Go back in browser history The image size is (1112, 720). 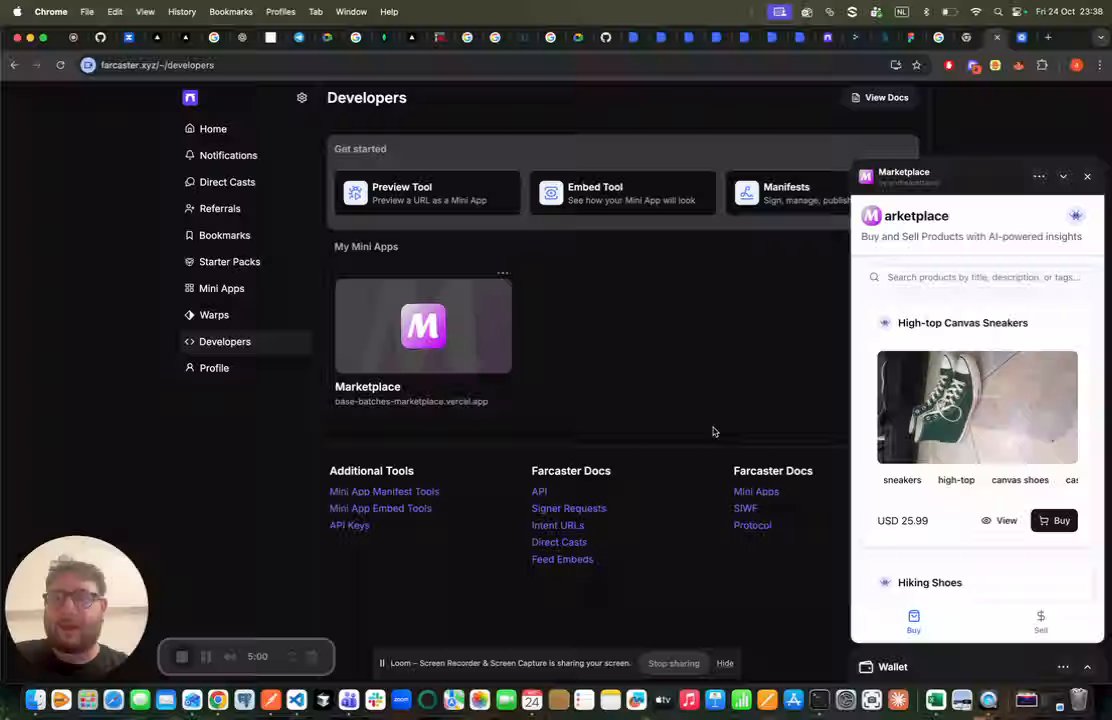click(14, 65)
